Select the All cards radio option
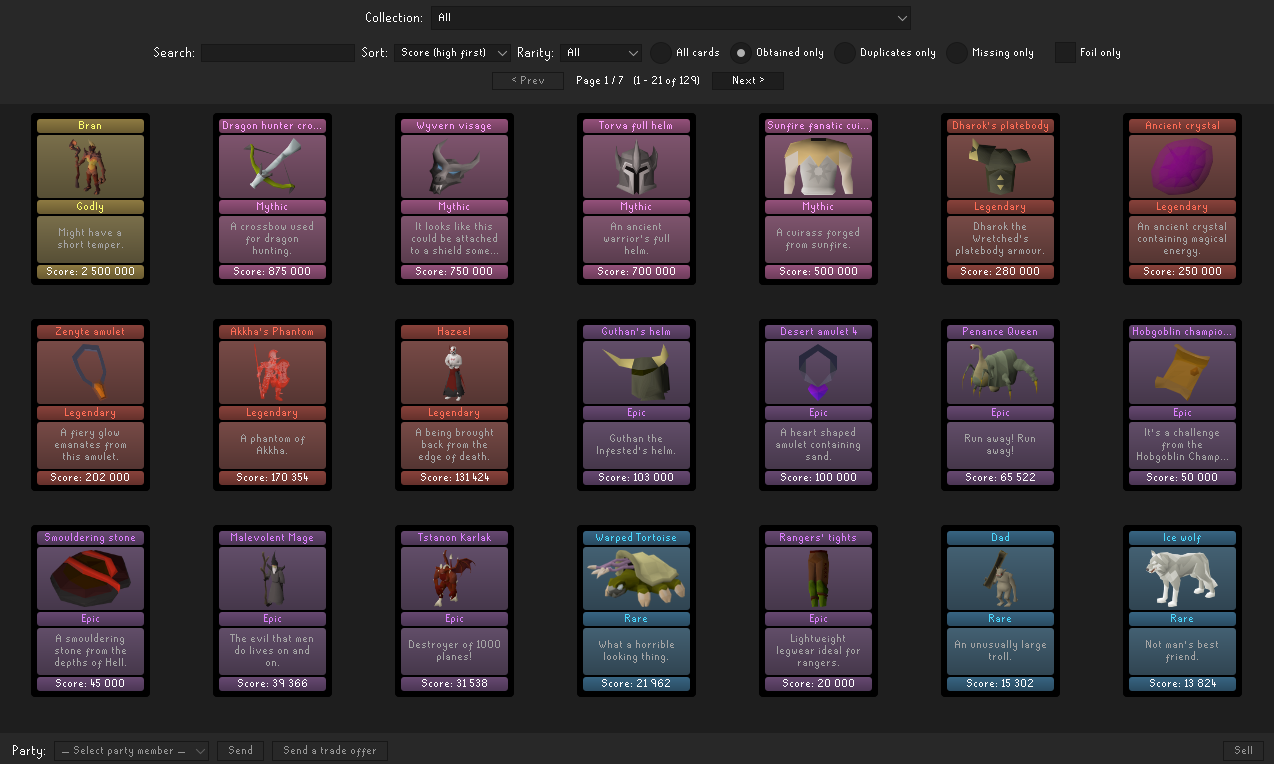This screenshot has width=1274, height=764. tap(660, 53)
